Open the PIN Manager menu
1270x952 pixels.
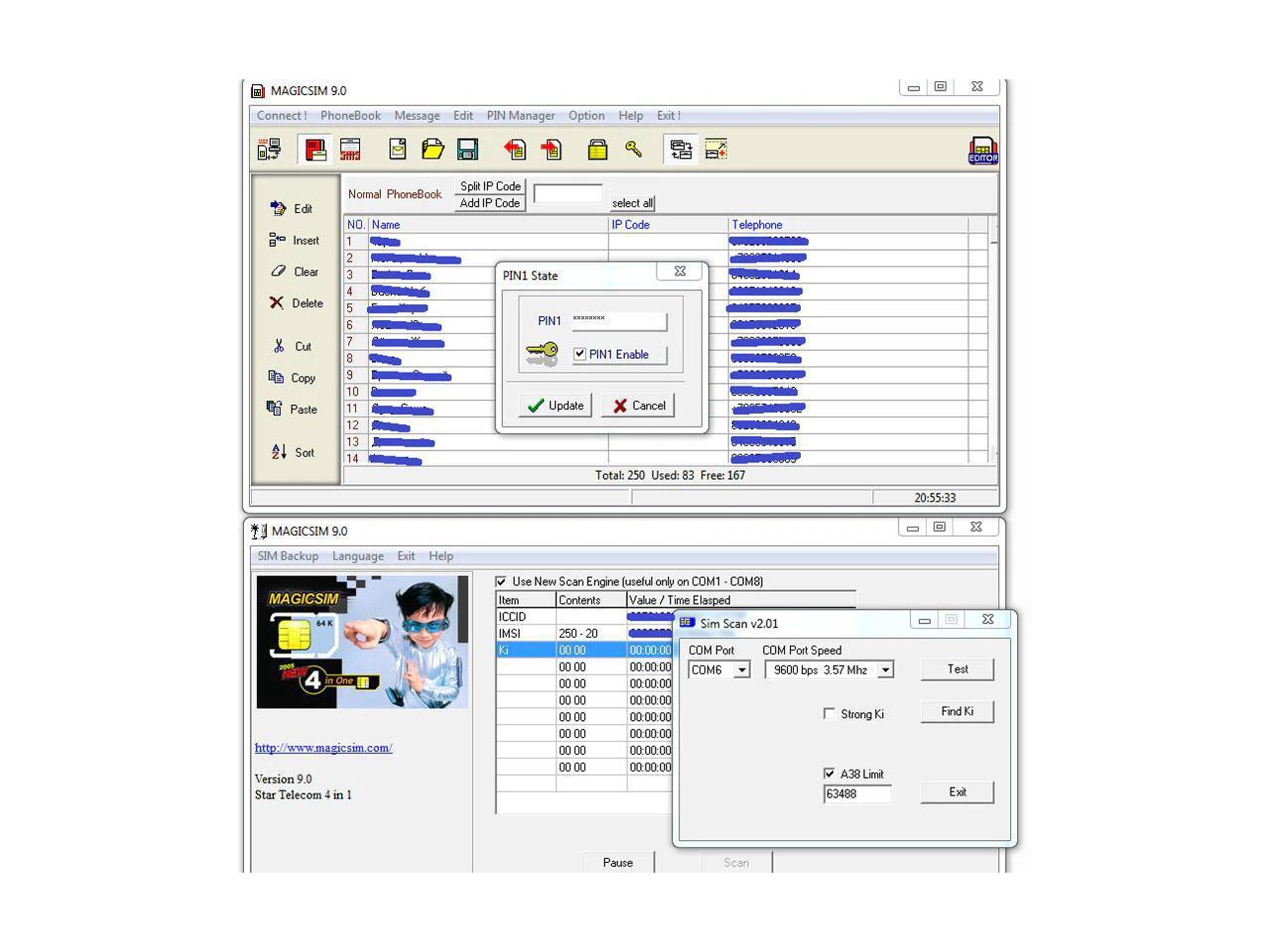pyautogui.click(x=520, y=116)
